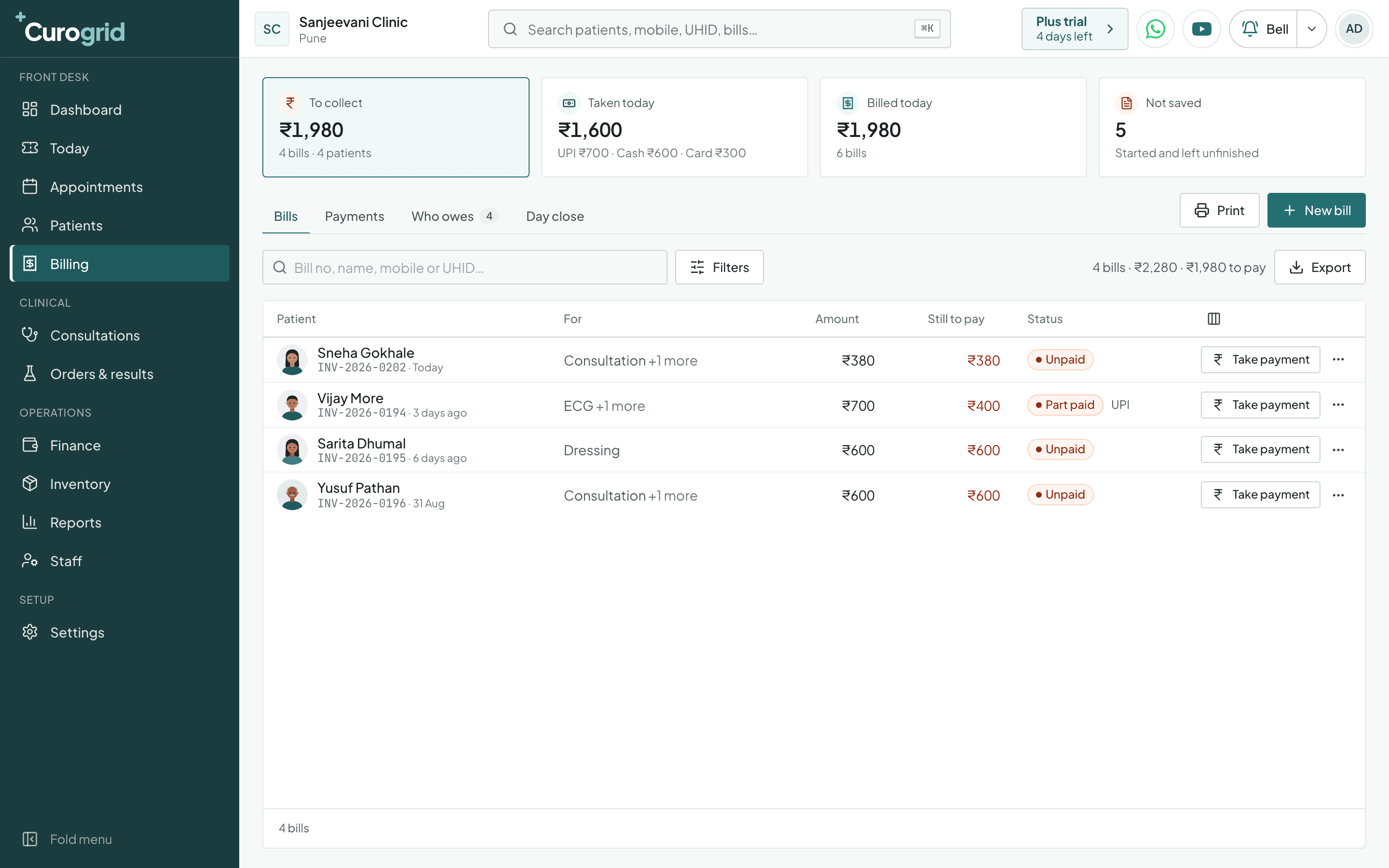This screenshot has width=1389, height=868.
Task: Take payment for Sneha Gokhale
Action: 1260,359
